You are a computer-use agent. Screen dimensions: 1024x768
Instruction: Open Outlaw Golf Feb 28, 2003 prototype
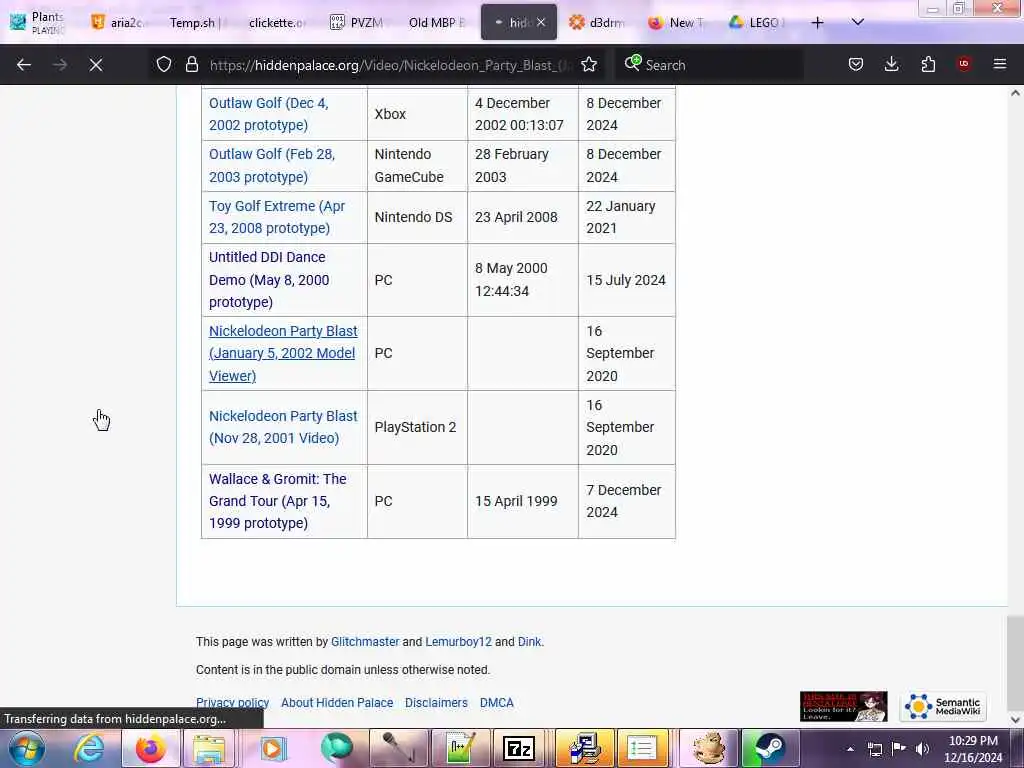(x=272, y=166)
